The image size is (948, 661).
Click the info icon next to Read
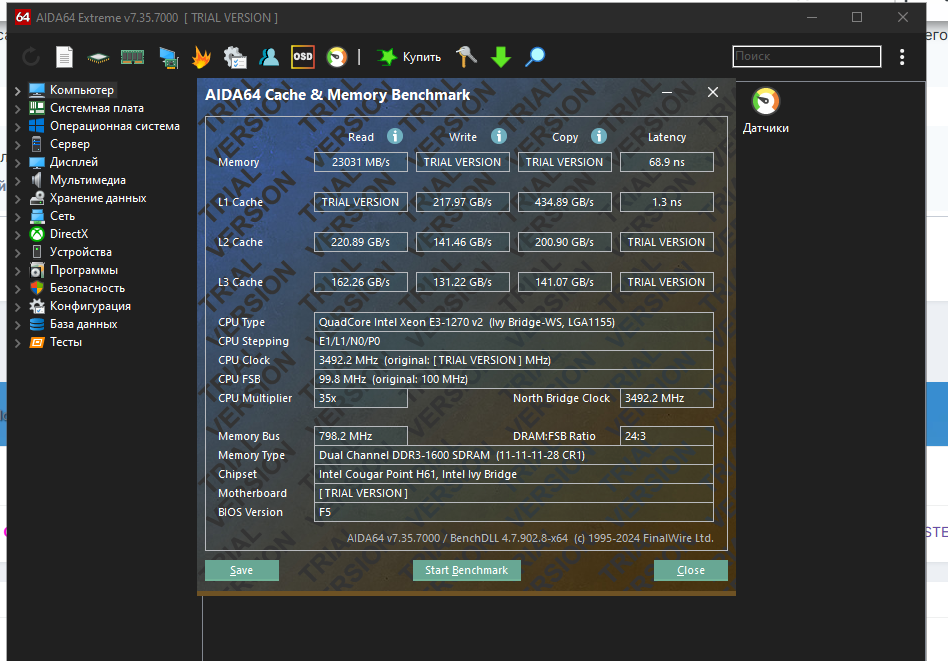pyautogui.click(x=395, y=137)
